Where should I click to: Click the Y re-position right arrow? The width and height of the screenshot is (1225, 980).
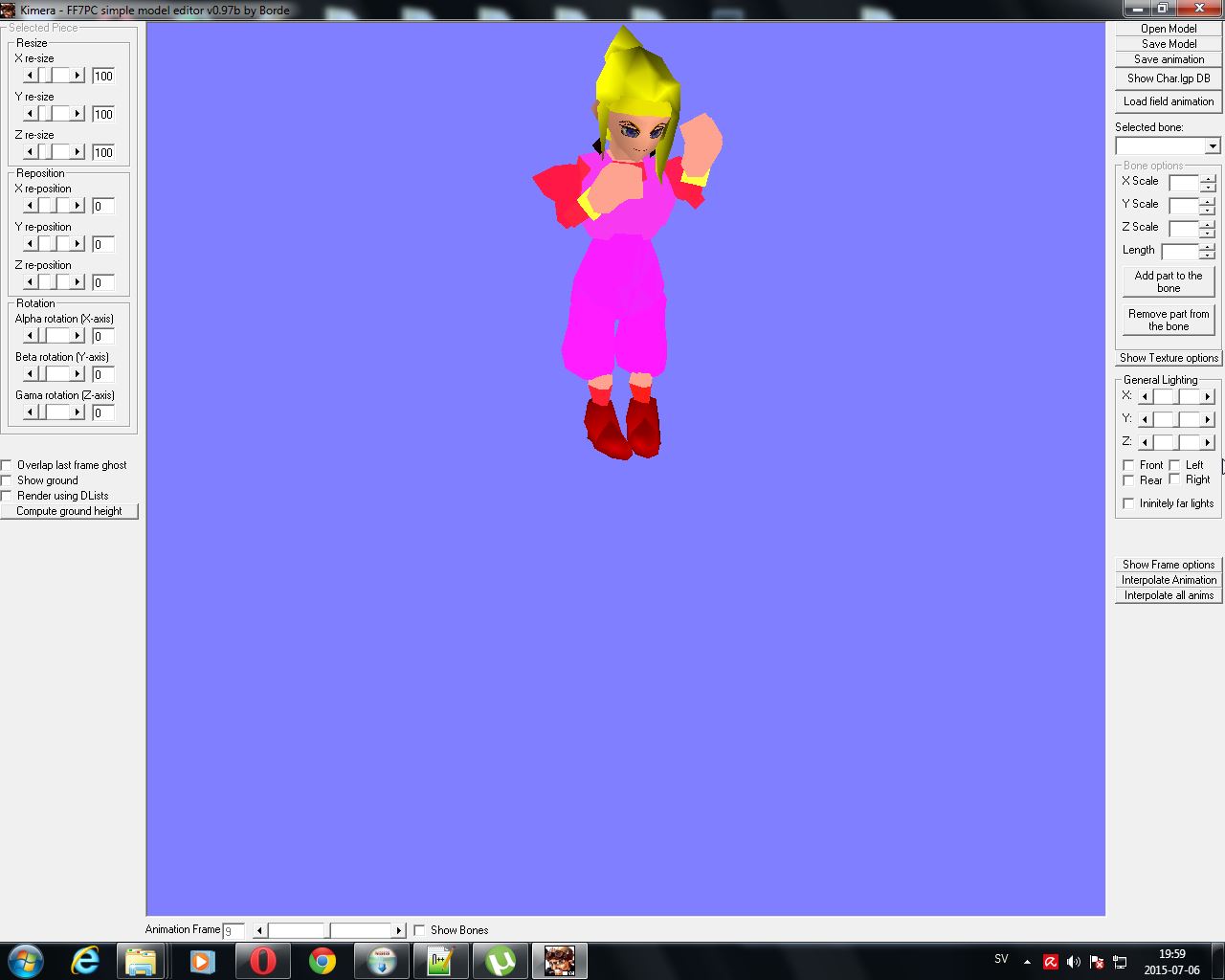point(78,243)
